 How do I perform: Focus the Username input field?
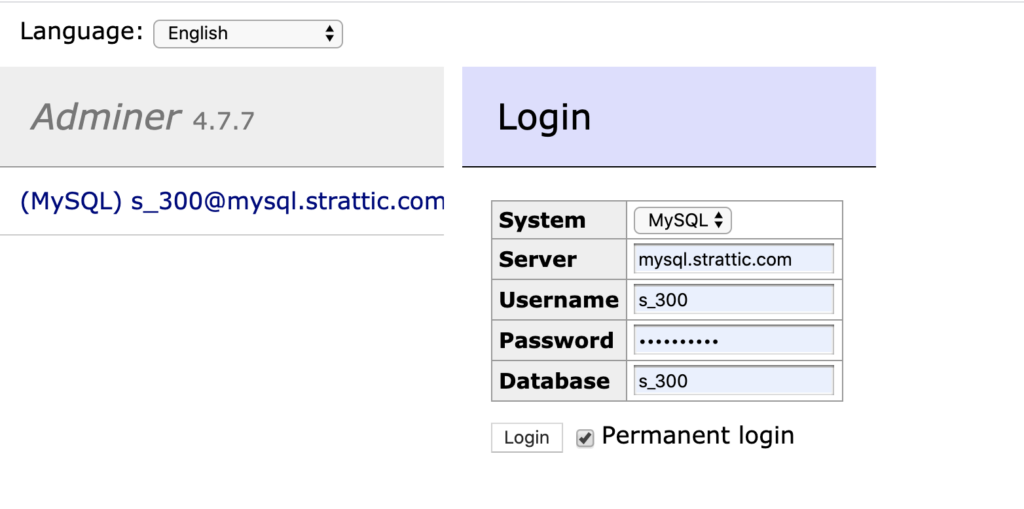(x=733, y=300)
